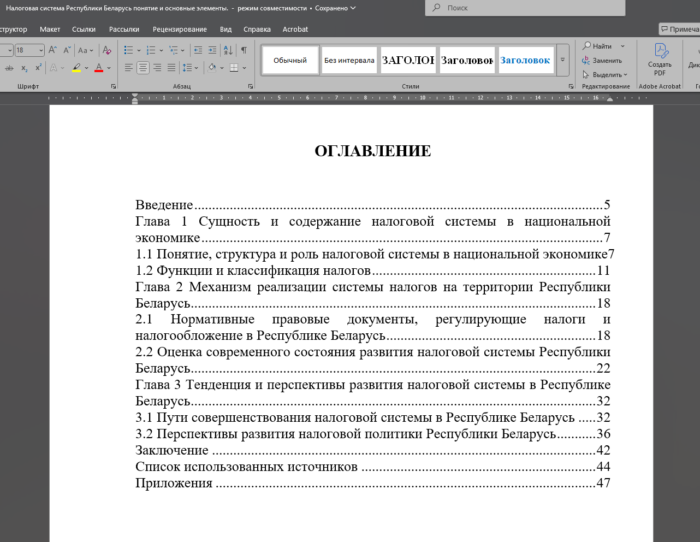700x542 pixels.
Task: Open the Макет ribbon tab
Action: tap(50, 29)
